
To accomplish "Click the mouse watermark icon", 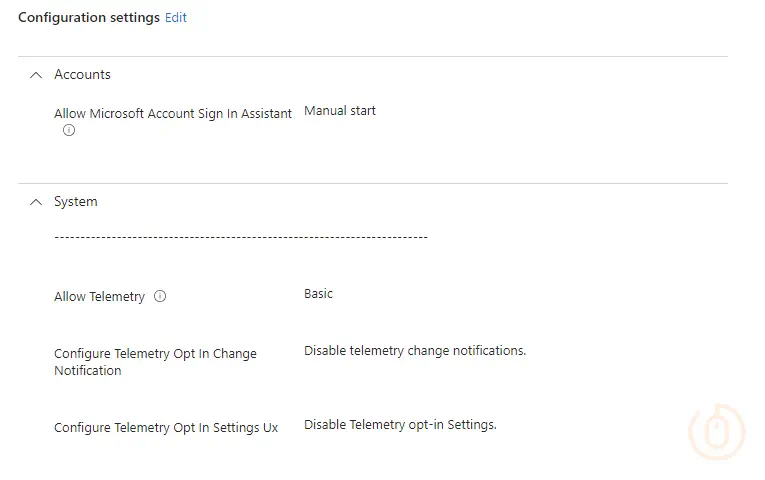I will pos(717,432).
